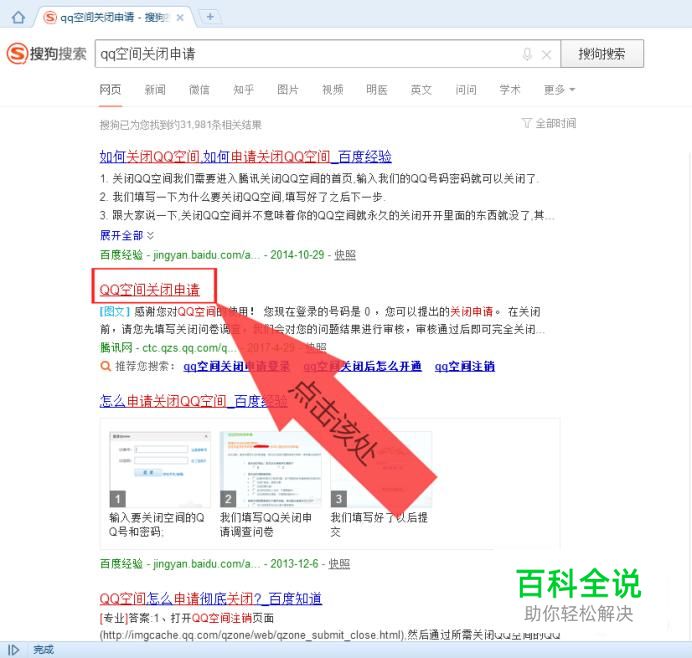Expand 展开全部 to show all steps
692x658 pixels.
pyautogui.click(x=127, y=235)
